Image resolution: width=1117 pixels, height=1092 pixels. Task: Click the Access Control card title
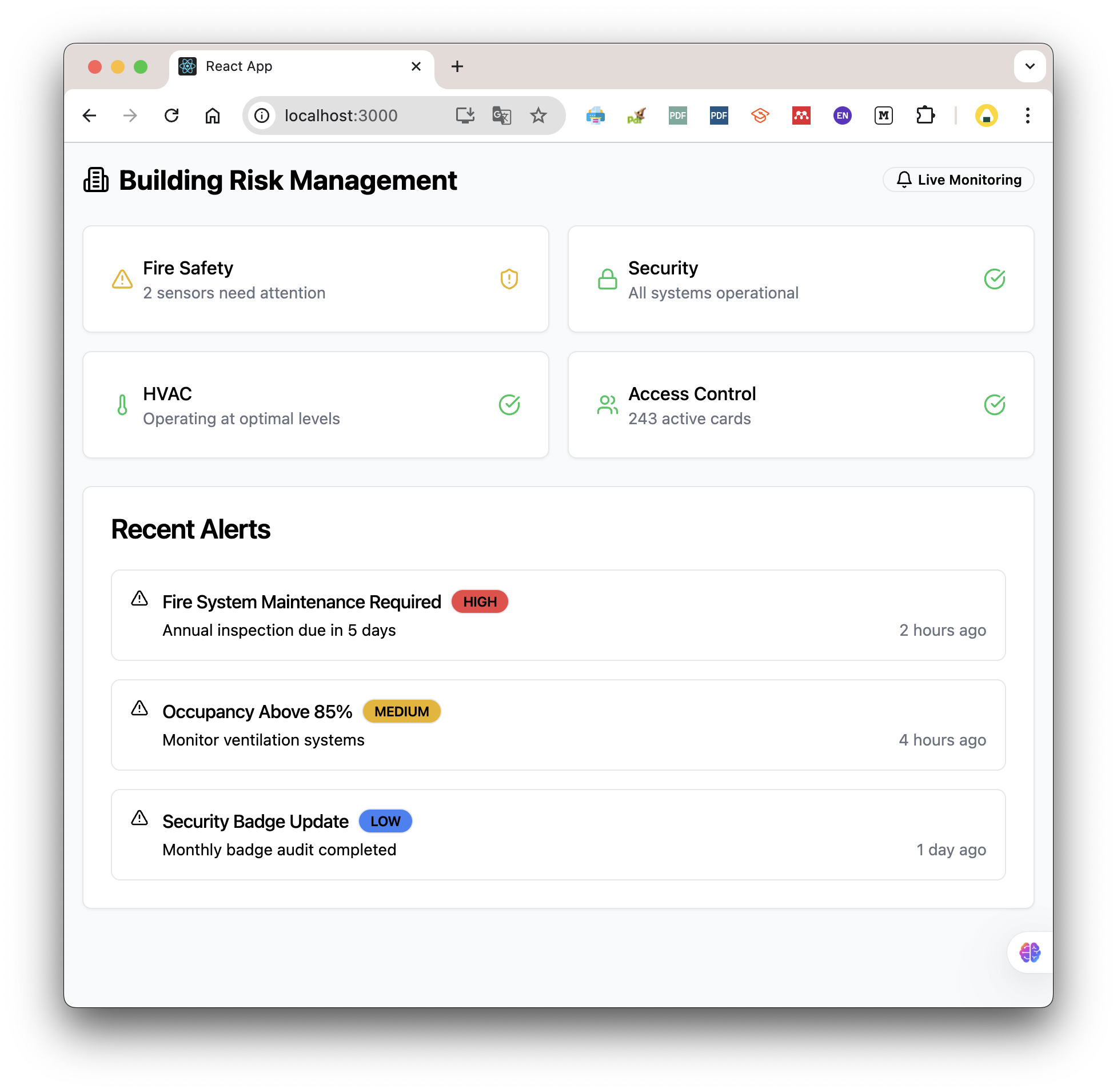pyautogui.click(x=692, y=393)
